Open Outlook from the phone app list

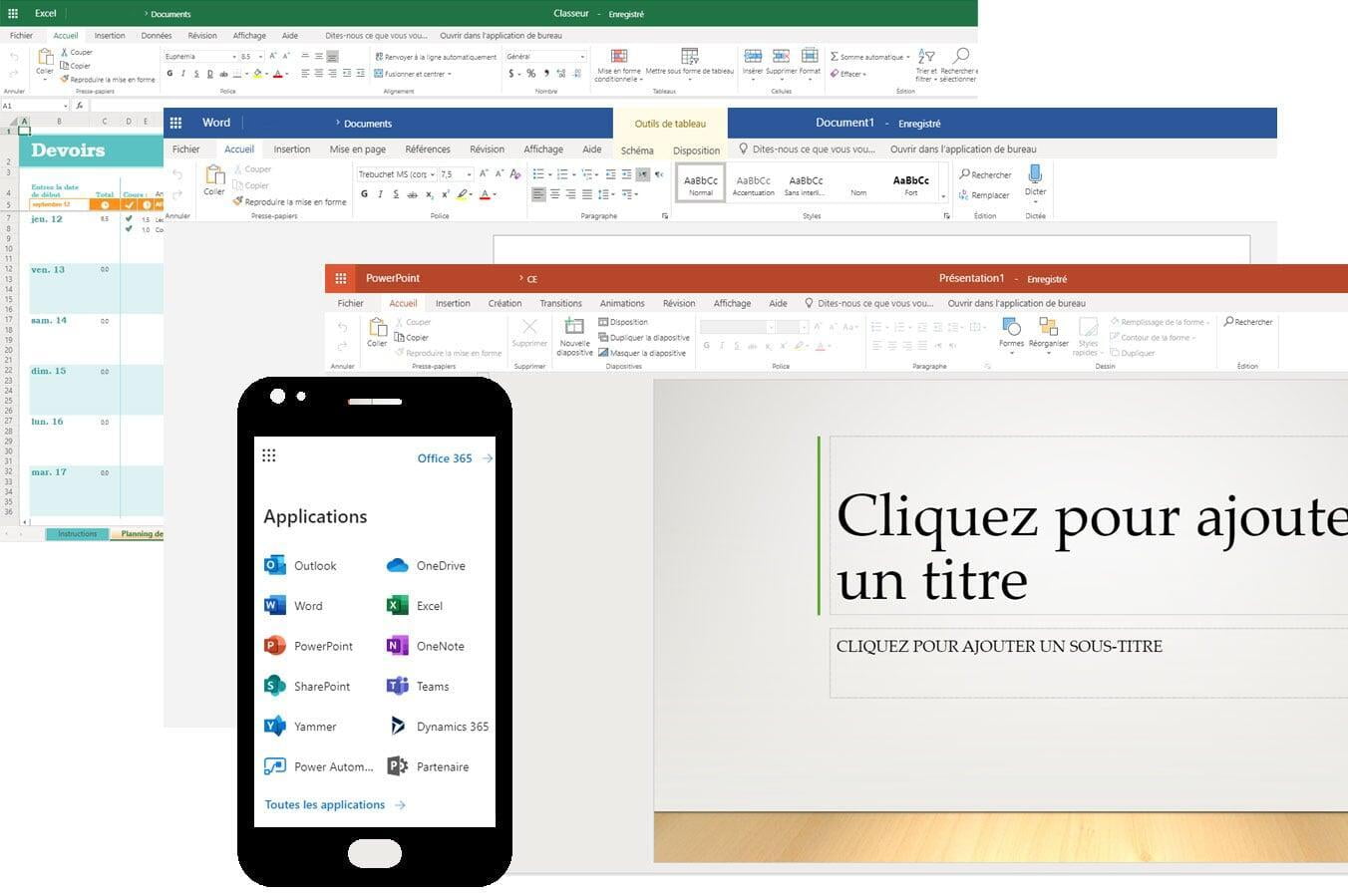[x=300, y=565]
